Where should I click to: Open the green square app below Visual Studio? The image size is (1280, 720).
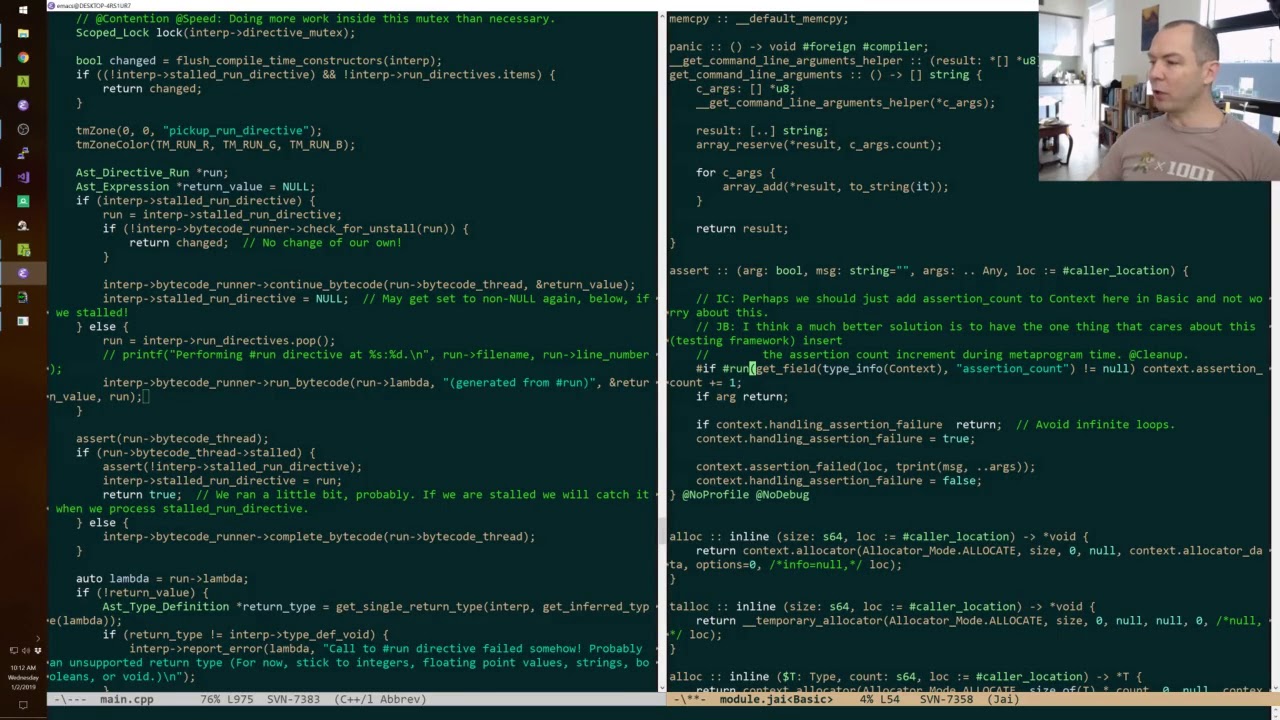click(x=23, y=201)
